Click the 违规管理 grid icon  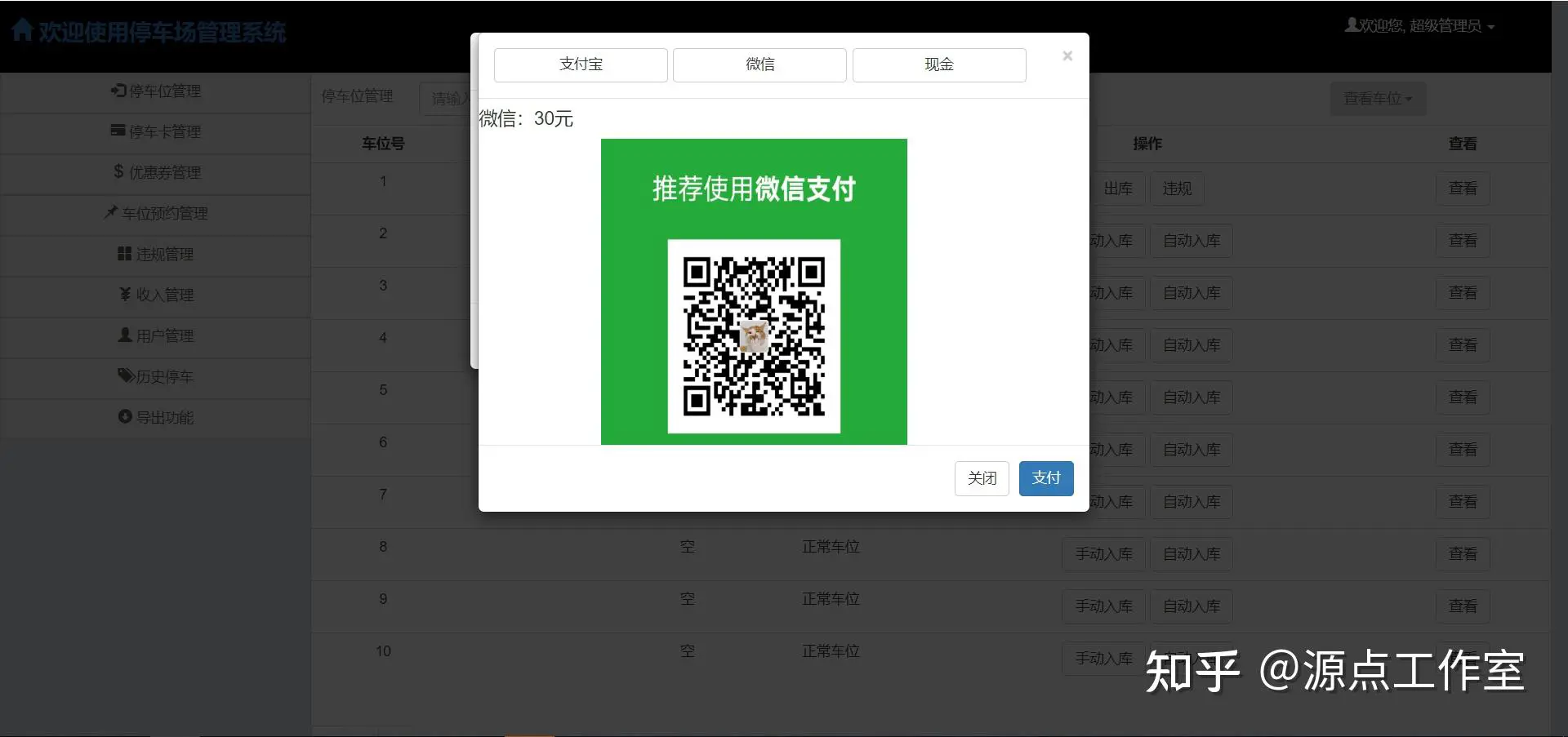(124, 254)
